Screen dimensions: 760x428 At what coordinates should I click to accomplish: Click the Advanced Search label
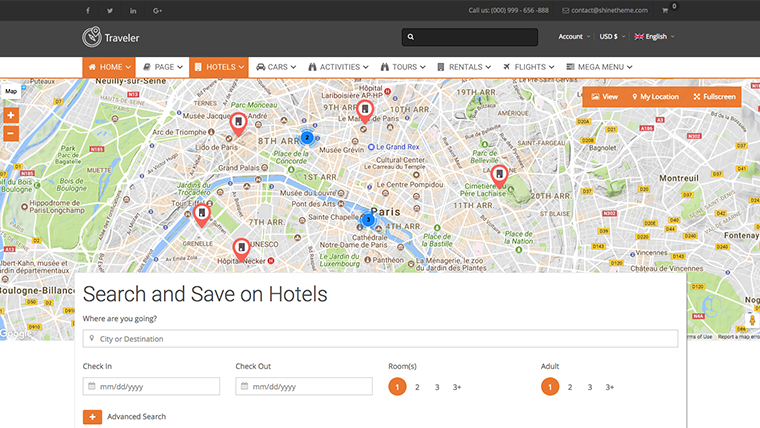136,416
